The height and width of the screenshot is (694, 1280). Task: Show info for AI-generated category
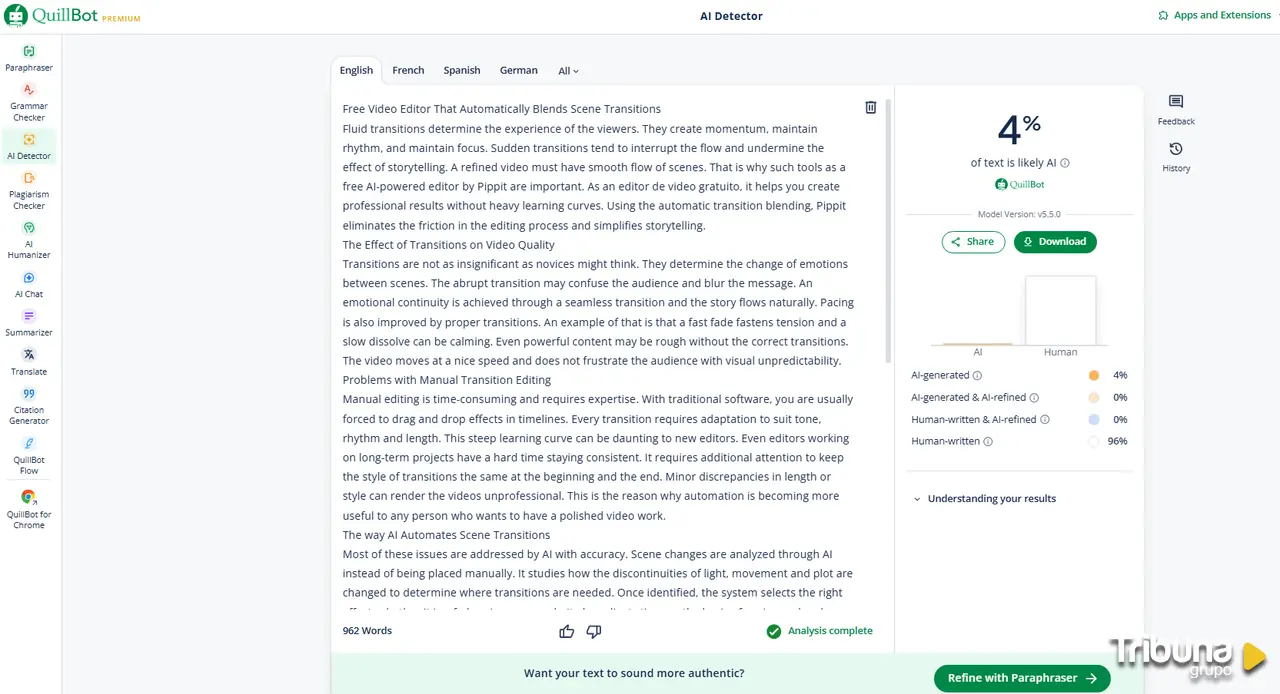(977, 376)
